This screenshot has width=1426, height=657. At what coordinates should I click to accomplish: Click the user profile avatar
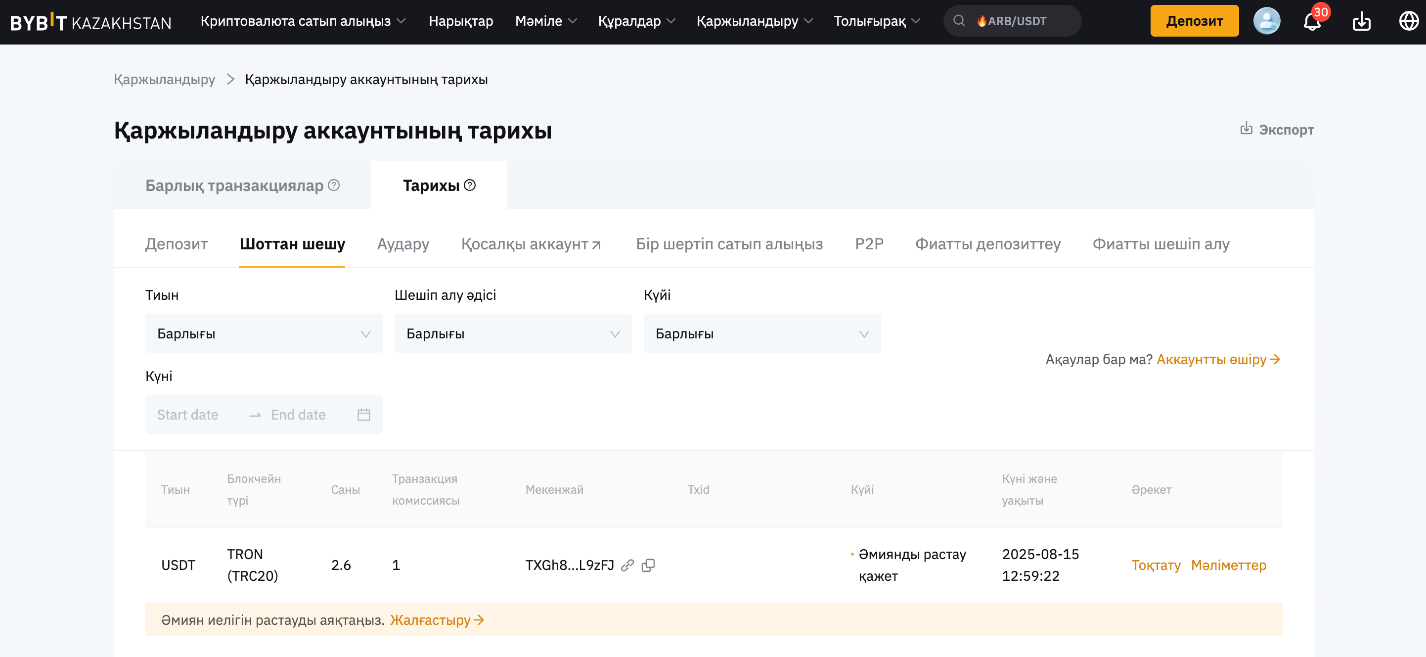click(1267, 21)
